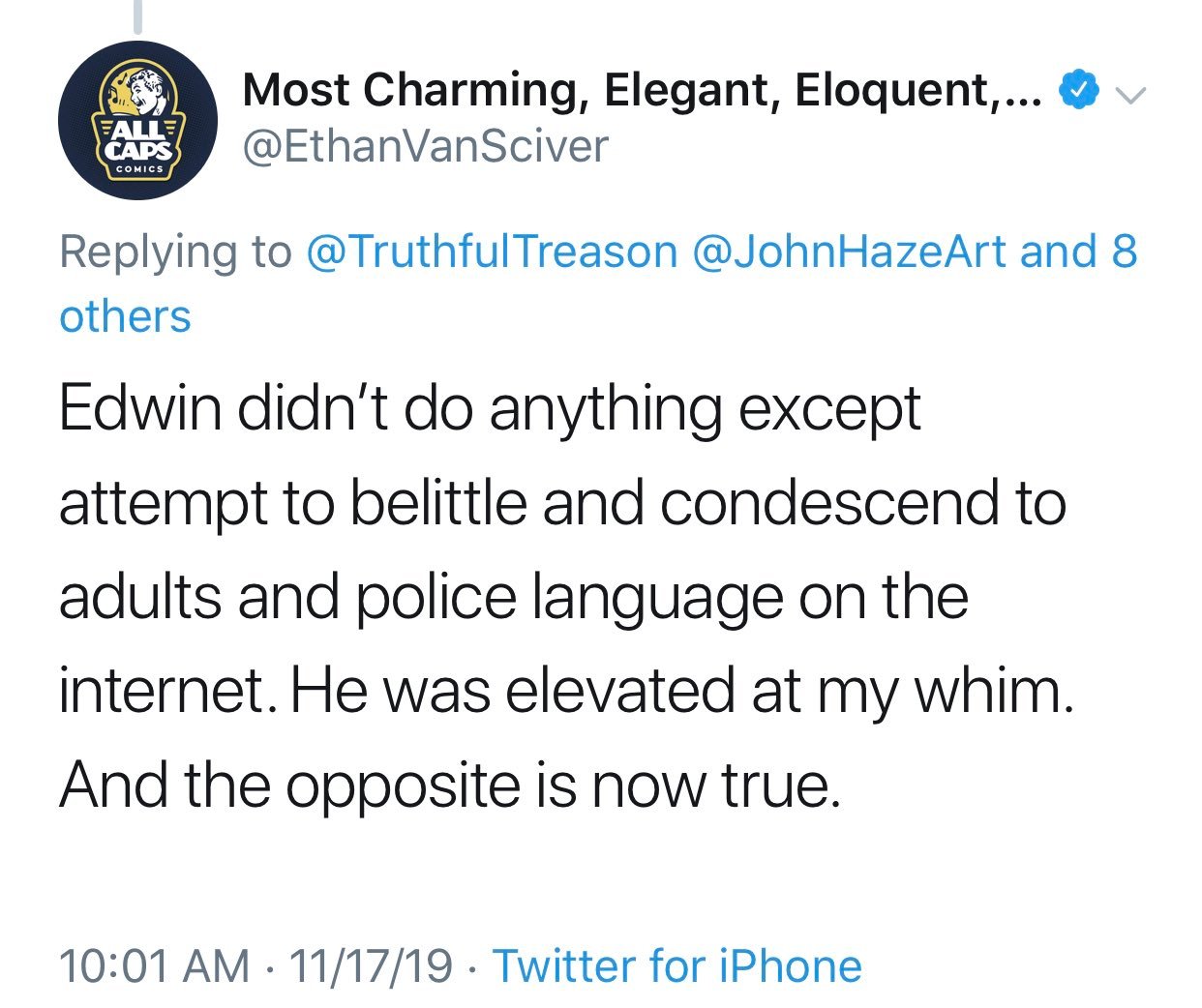Open the @JohnHazeArt mention
Screen dimensions: 1202x1008
point(850,252)
